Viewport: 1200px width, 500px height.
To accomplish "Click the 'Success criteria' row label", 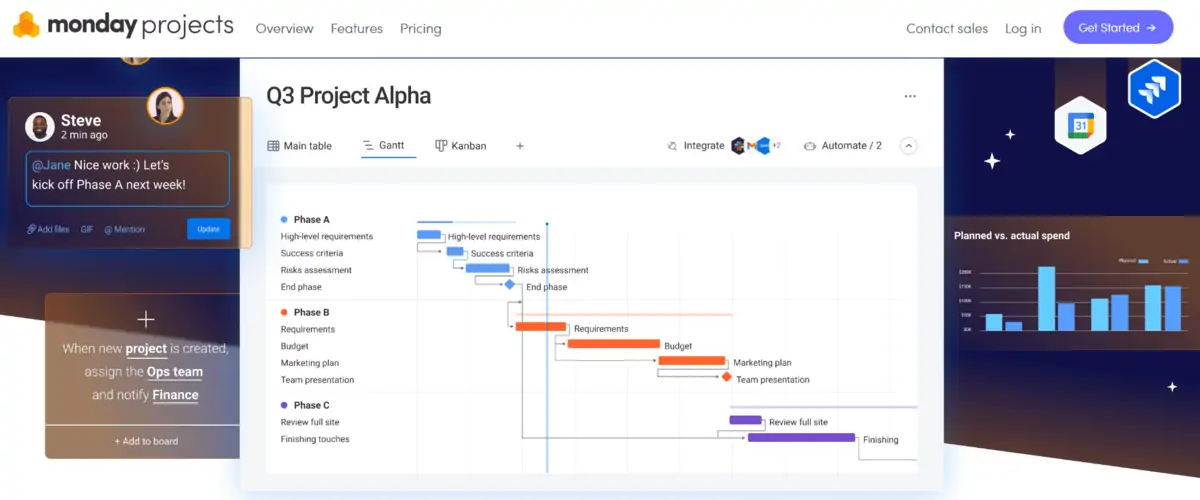I will point(312,254).
